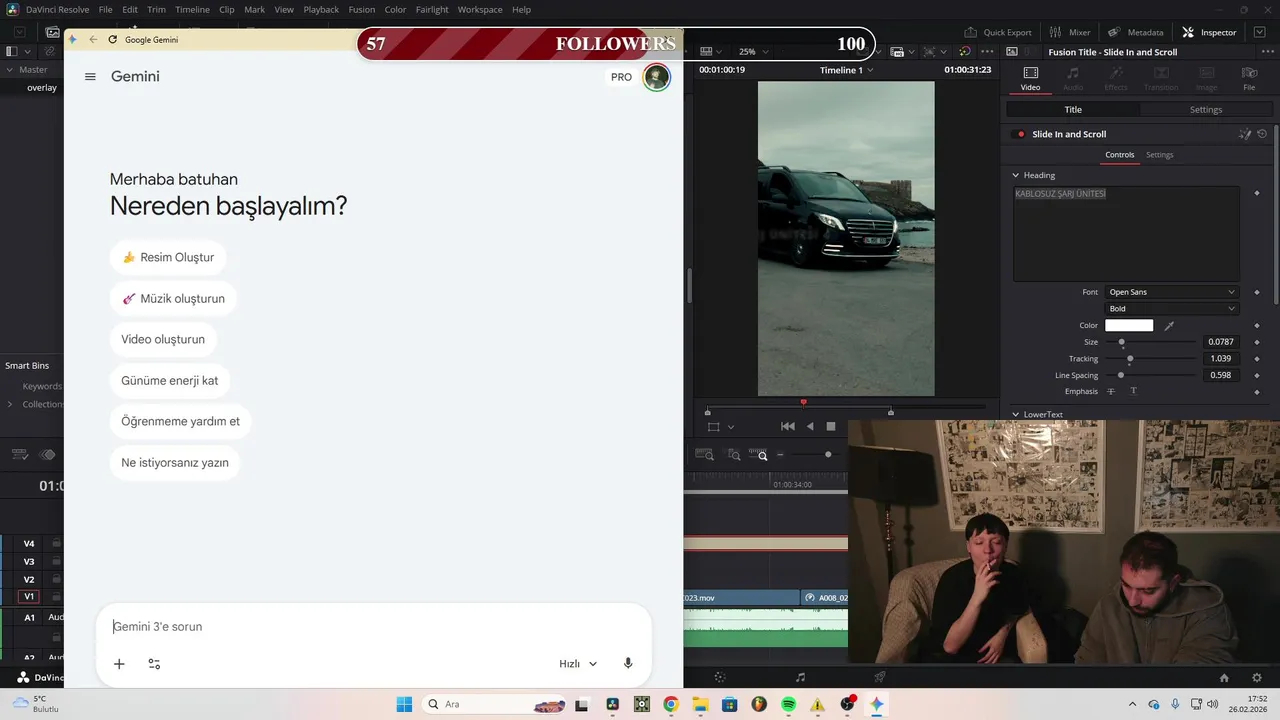Reset the Slide In and Scroll effect
This screenshot has width=1280, height=720.
point(1262,134)
